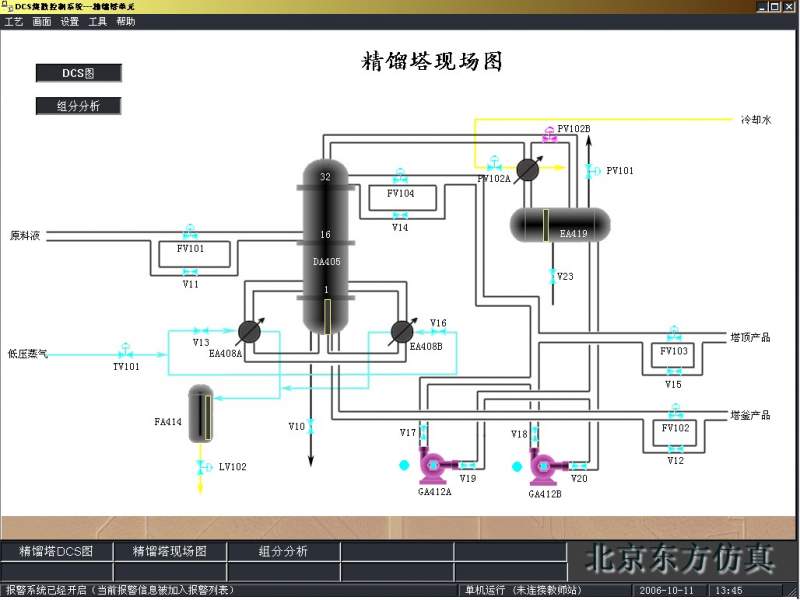Click the EA408A reboiler heat exchanger
This screenshot has width=800, height=600.
(x=249, y=332)
